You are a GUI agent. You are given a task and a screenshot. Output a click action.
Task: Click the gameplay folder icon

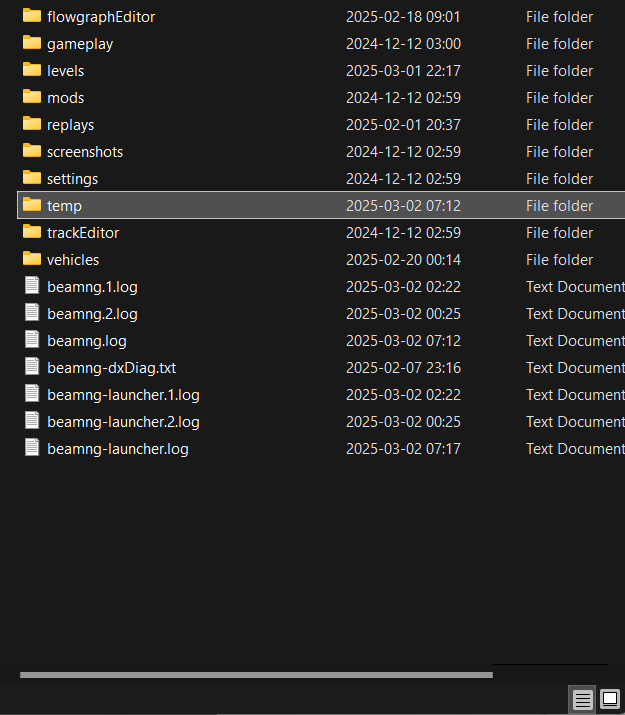pyautogui.click(x=32, y=43)
